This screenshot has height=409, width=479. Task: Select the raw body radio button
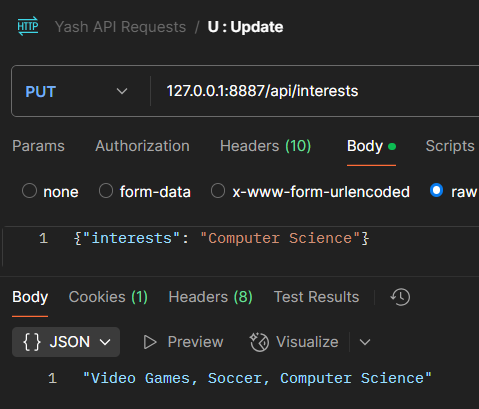tap(436, 190)
